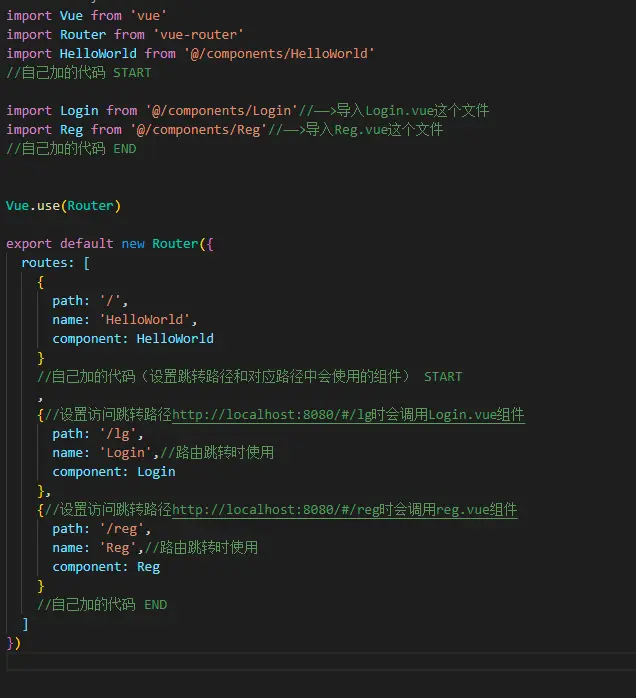
Task: Click the '@/components/HelloWorld' import path
Action: (279, 53)
